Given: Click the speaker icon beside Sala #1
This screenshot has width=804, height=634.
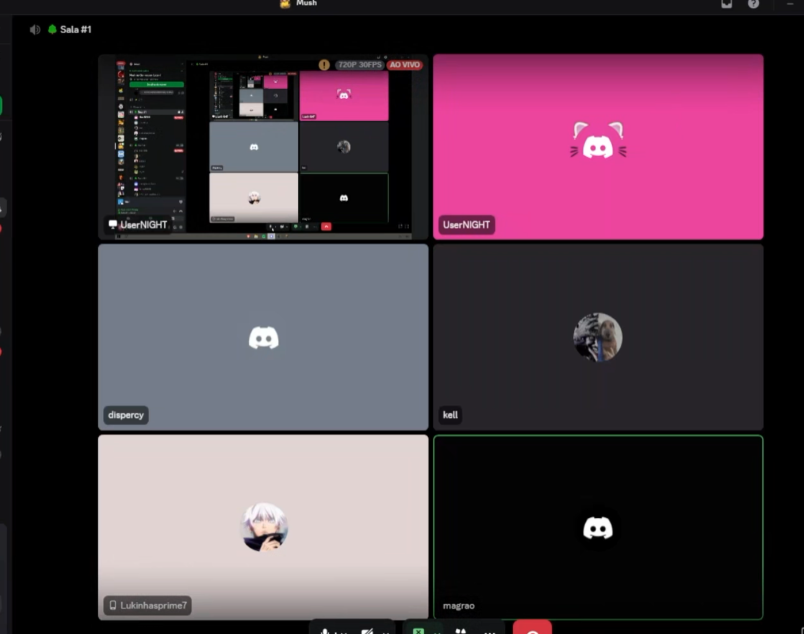Looking at the screenshot, I should point(35,30).
